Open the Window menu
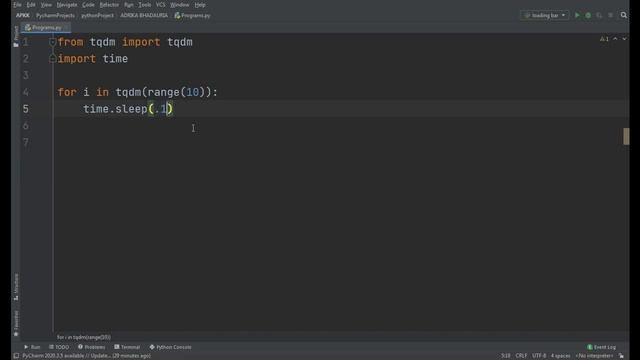Image resolution: width=640 pixels, height=360 pixels. 180,5
